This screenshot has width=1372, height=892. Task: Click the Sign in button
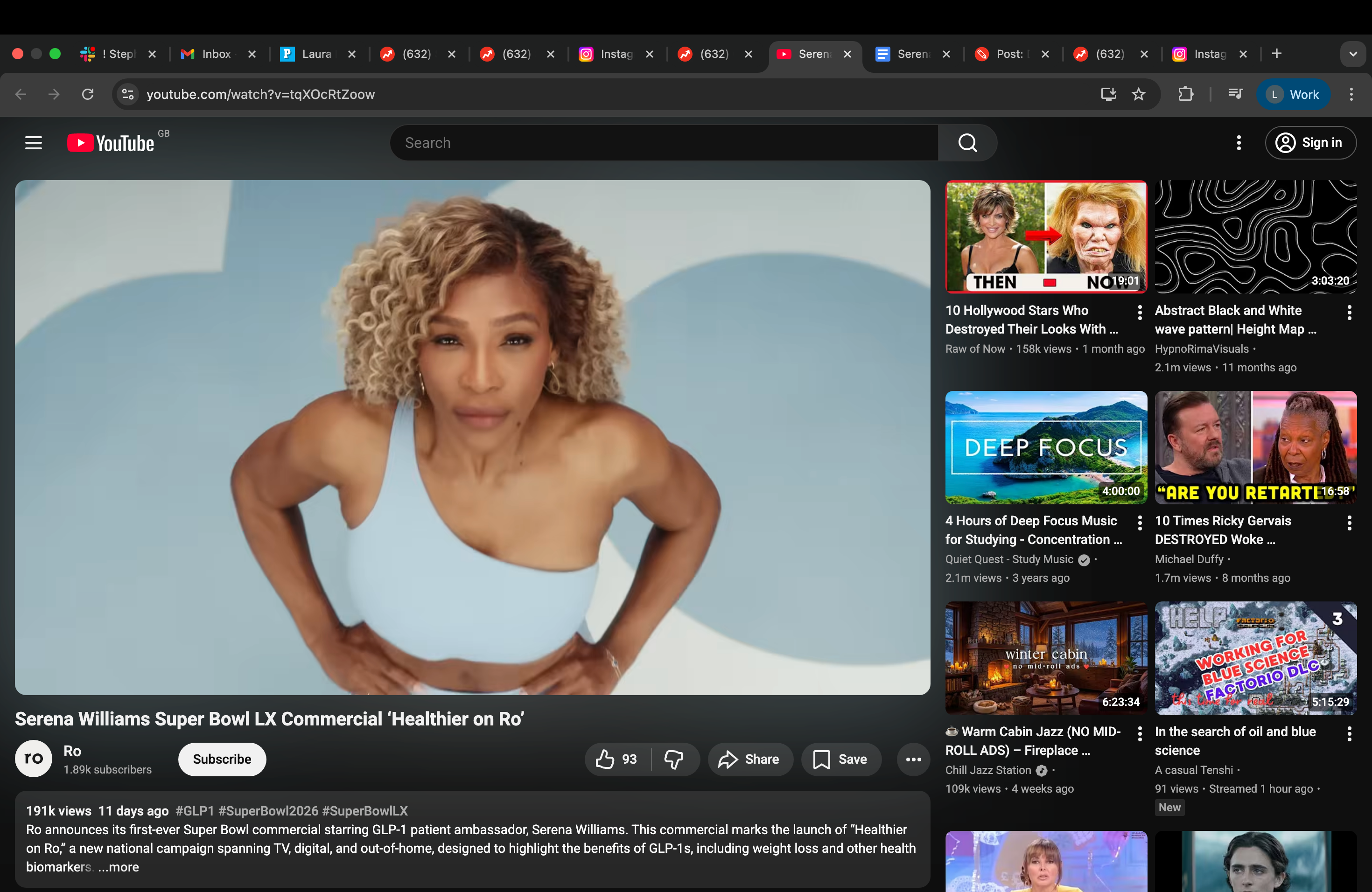pyautogui.click(x=1310, y=143)
